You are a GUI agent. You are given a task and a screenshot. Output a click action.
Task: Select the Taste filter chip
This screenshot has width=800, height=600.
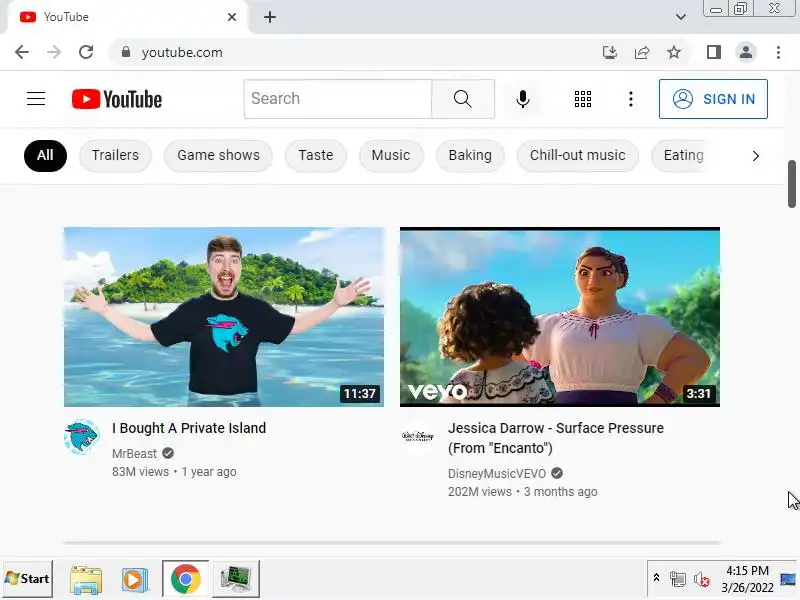[316, 155]
